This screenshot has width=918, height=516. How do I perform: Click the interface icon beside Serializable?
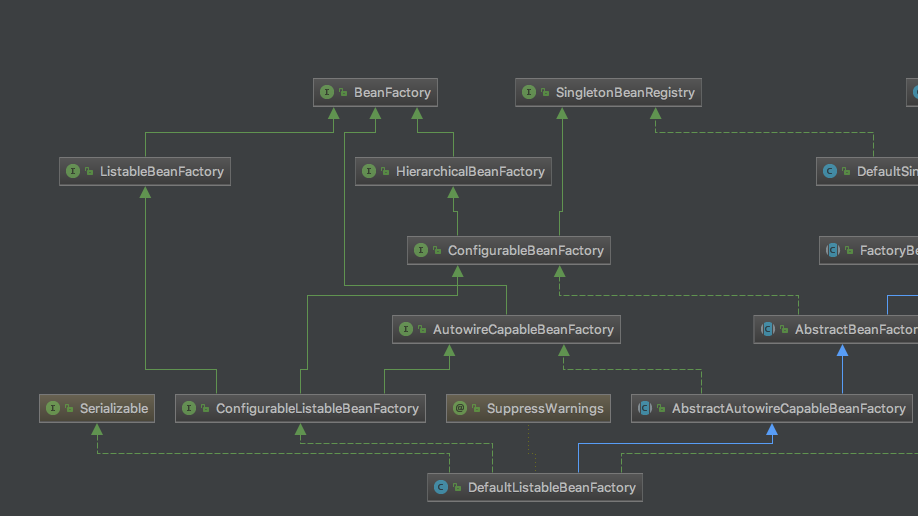click(x=53, y=408)
